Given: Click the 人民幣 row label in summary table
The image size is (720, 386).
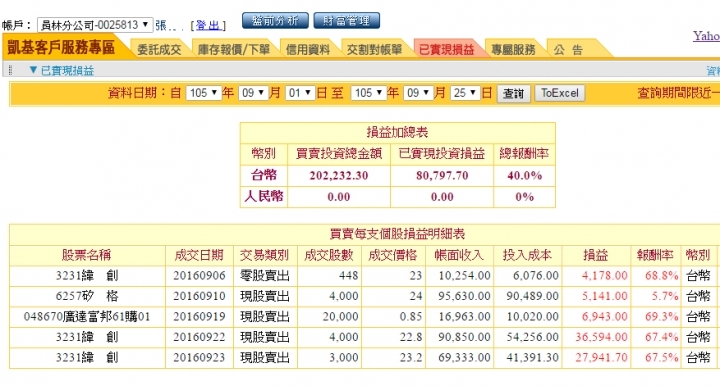Looking at the screenshot, I should click(x=264, y=196).
